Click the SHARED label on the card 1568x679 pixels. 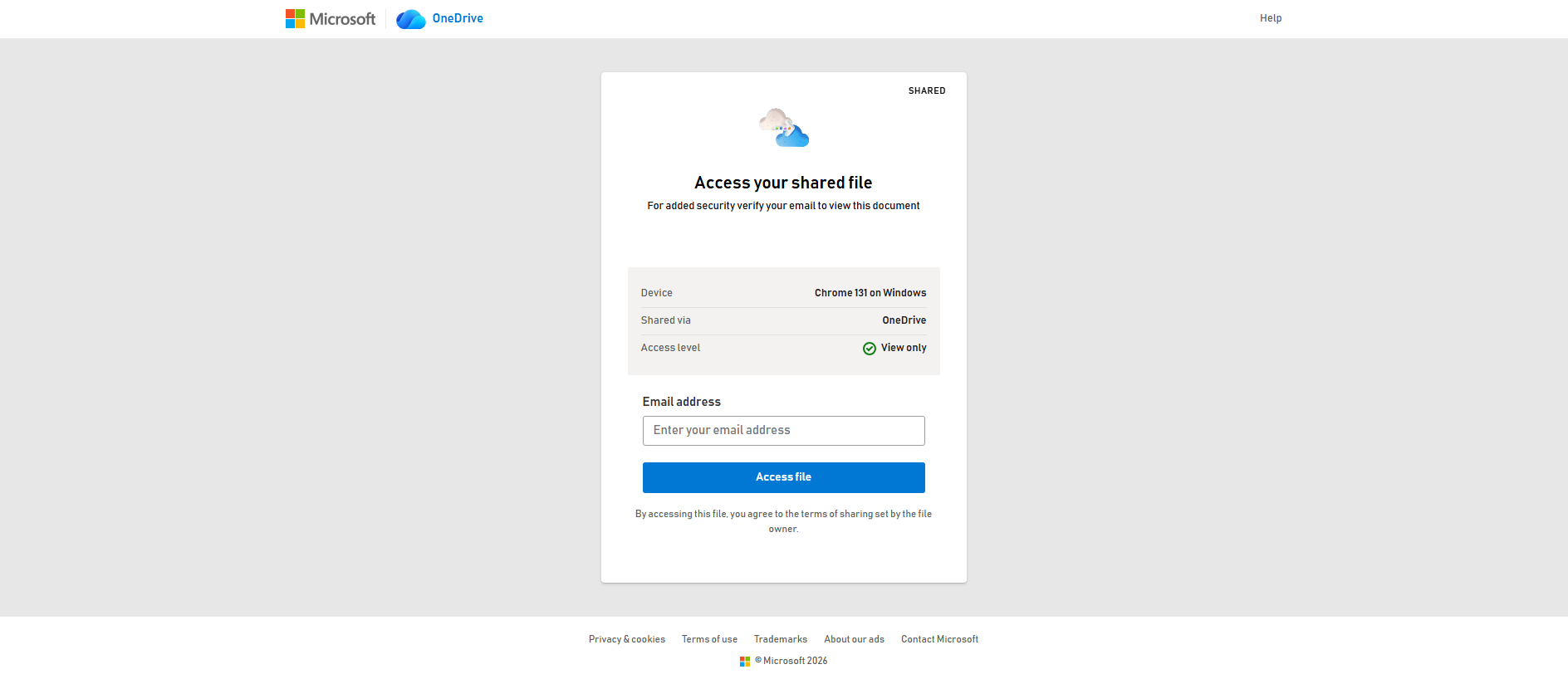tap(927, 90)
